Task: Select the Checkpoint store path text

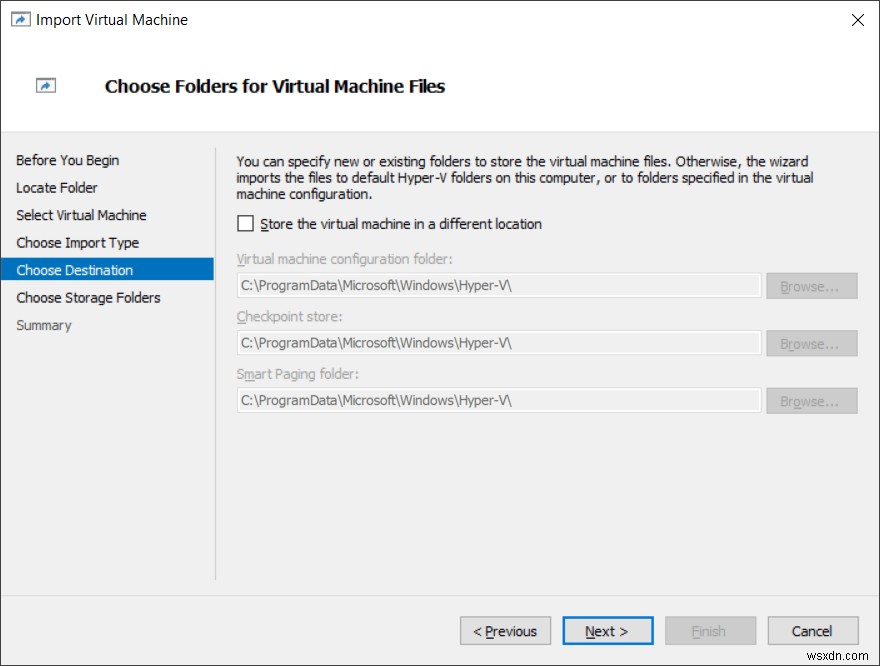Action: coord(498,343)
